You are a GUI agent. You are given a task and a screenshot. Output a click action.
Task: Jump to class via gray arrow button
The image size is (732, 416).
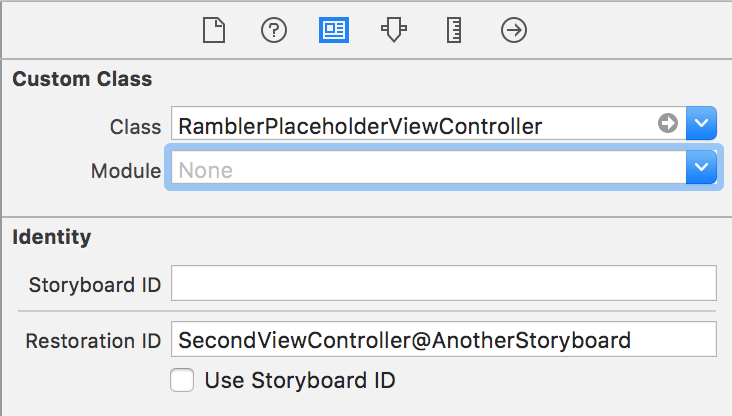point(668,124)
